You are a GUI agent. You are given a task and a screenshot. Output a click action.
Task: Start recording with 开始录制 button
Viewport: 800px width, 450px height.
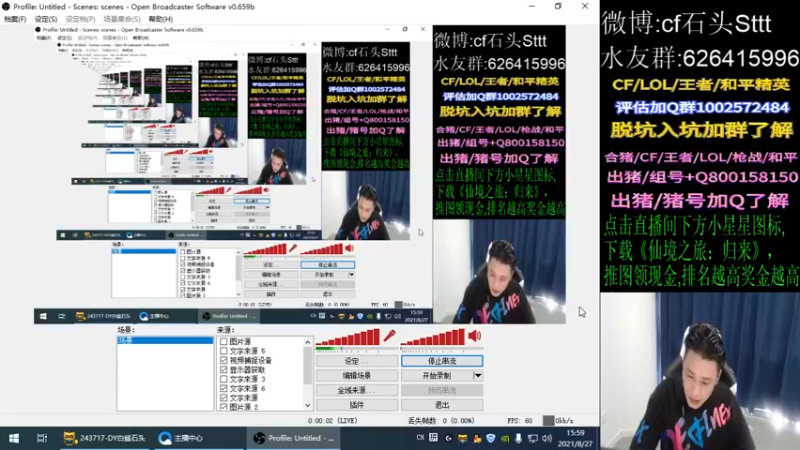click(x=437, y=376)
